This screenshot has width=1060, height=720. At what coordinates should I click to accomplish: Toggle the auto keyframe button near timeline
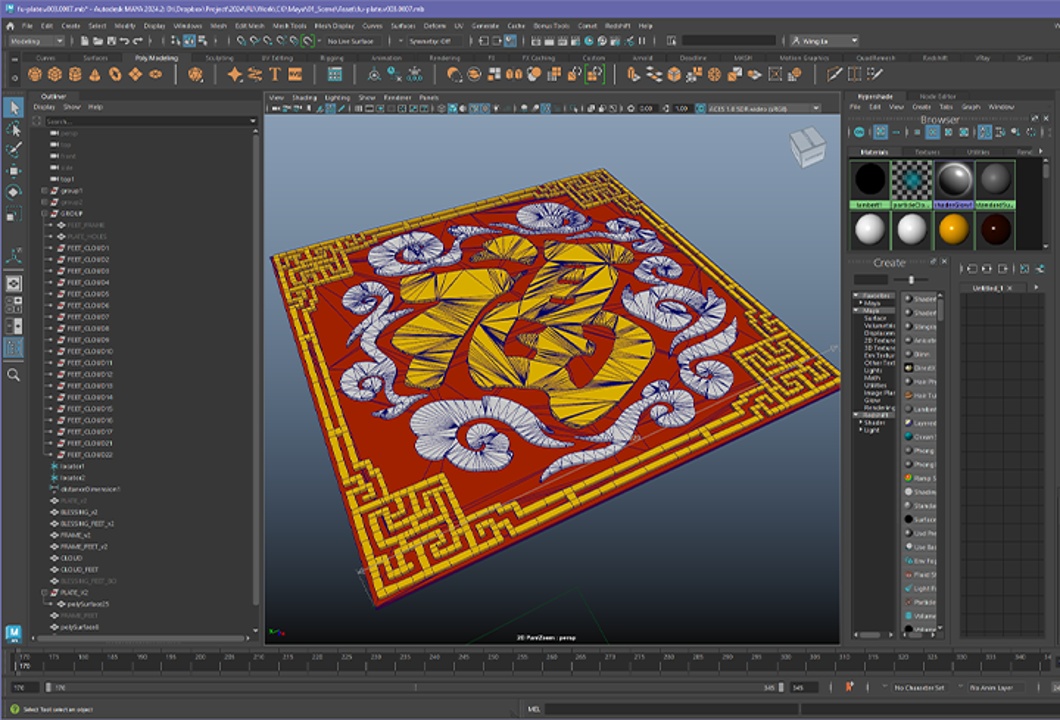(x=850, y=688)
